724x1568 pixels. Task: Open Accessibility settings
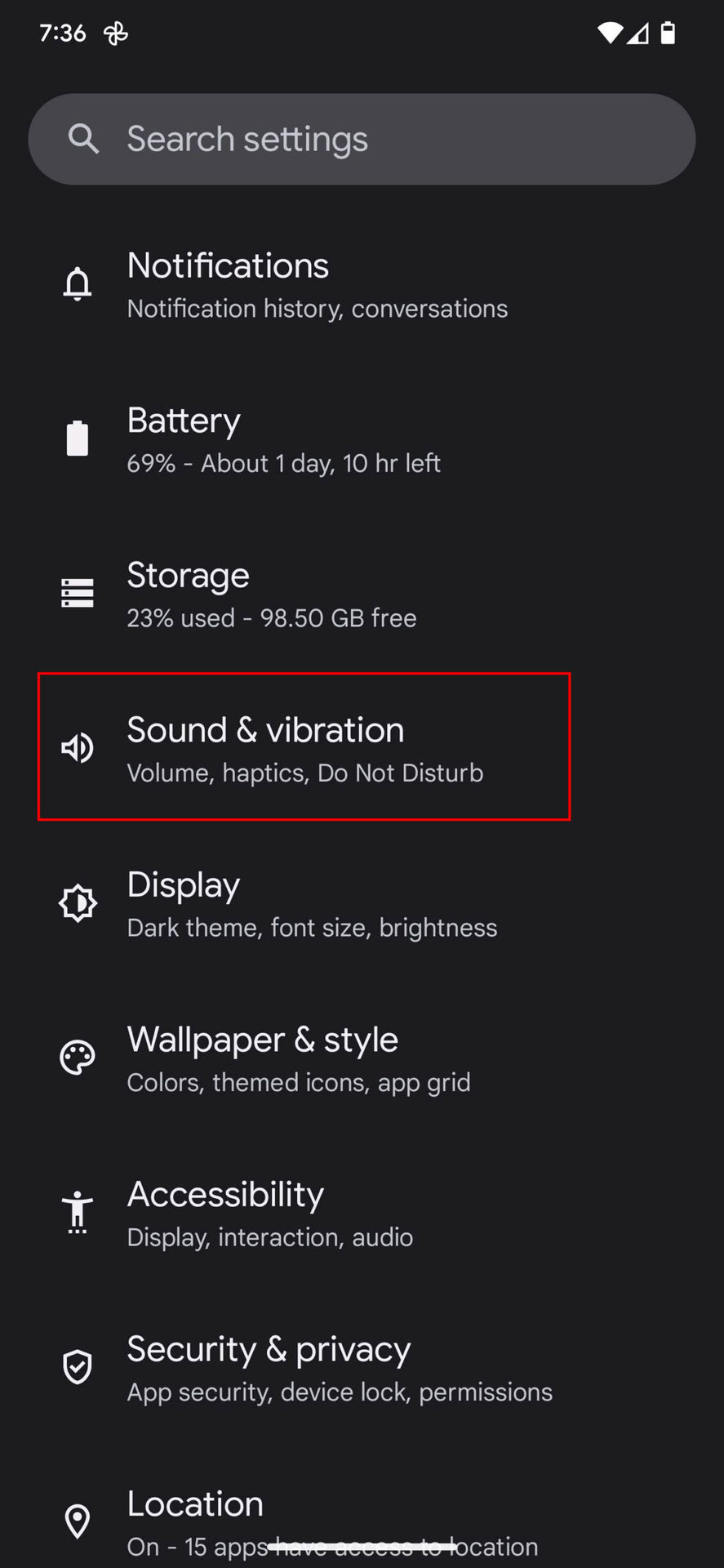(269, 1213)
